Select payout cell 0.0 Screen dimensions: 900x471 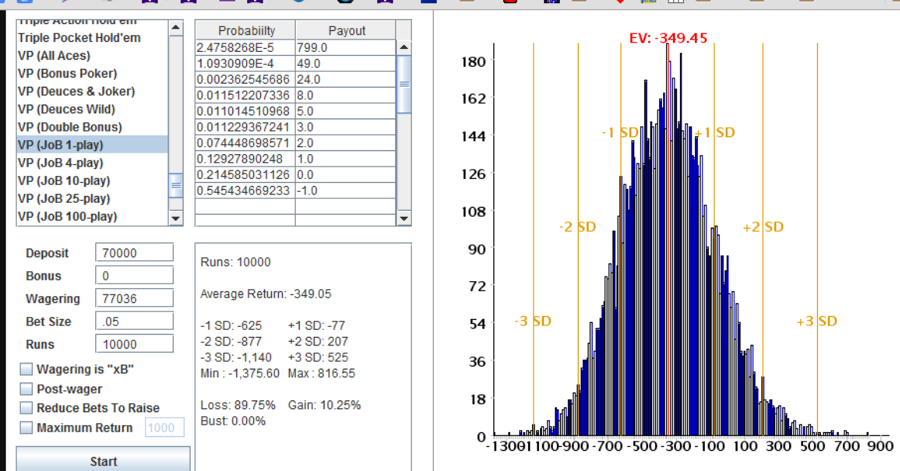(346, 174)
